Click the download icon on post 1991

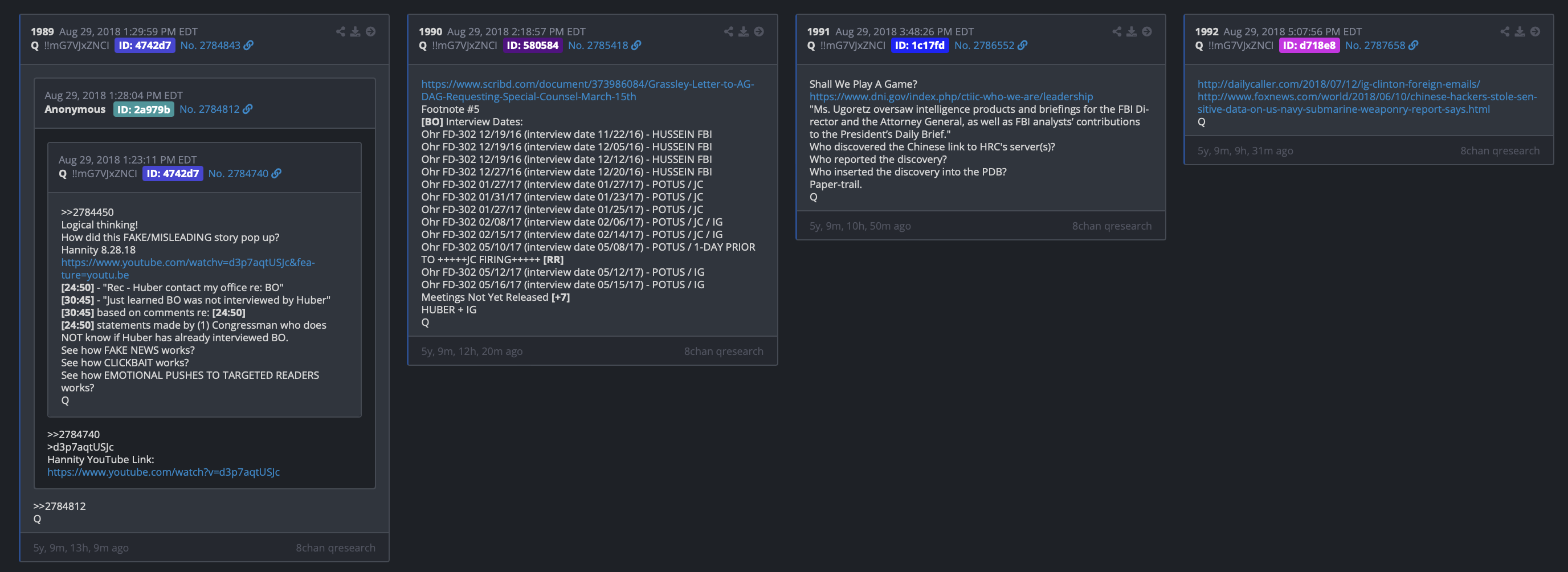tap(1132, 32)
